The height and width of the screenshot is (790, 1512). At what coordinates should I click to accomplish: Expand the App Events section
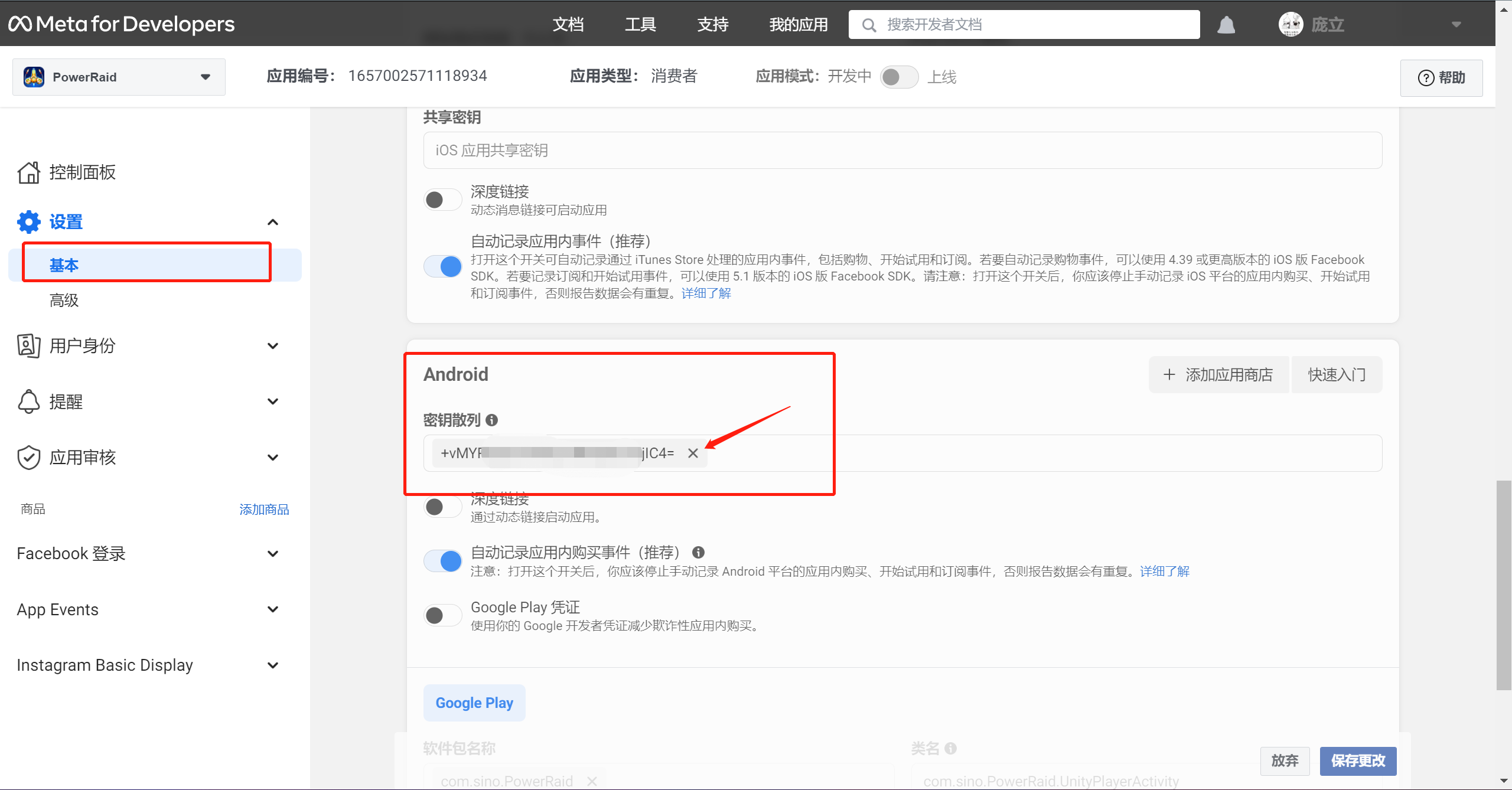pos(272,609)
